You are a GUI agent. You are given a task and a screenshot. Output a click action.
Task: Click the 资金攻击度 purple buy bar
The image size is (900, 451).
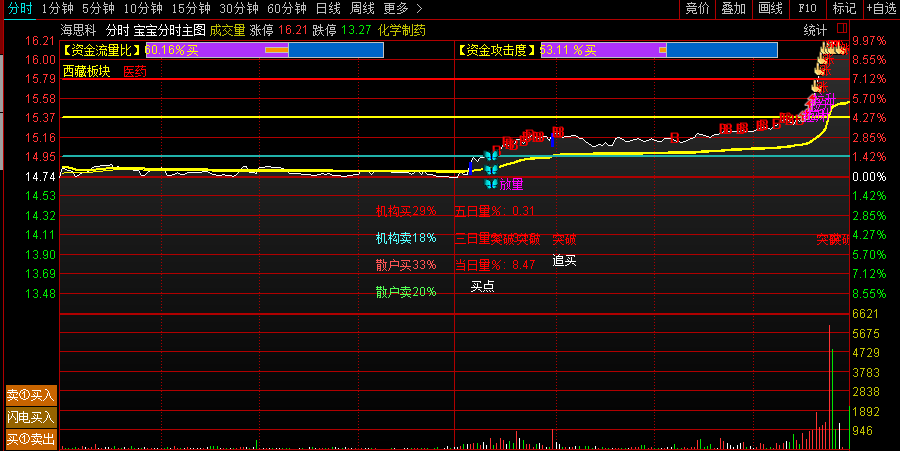[603, 50]
